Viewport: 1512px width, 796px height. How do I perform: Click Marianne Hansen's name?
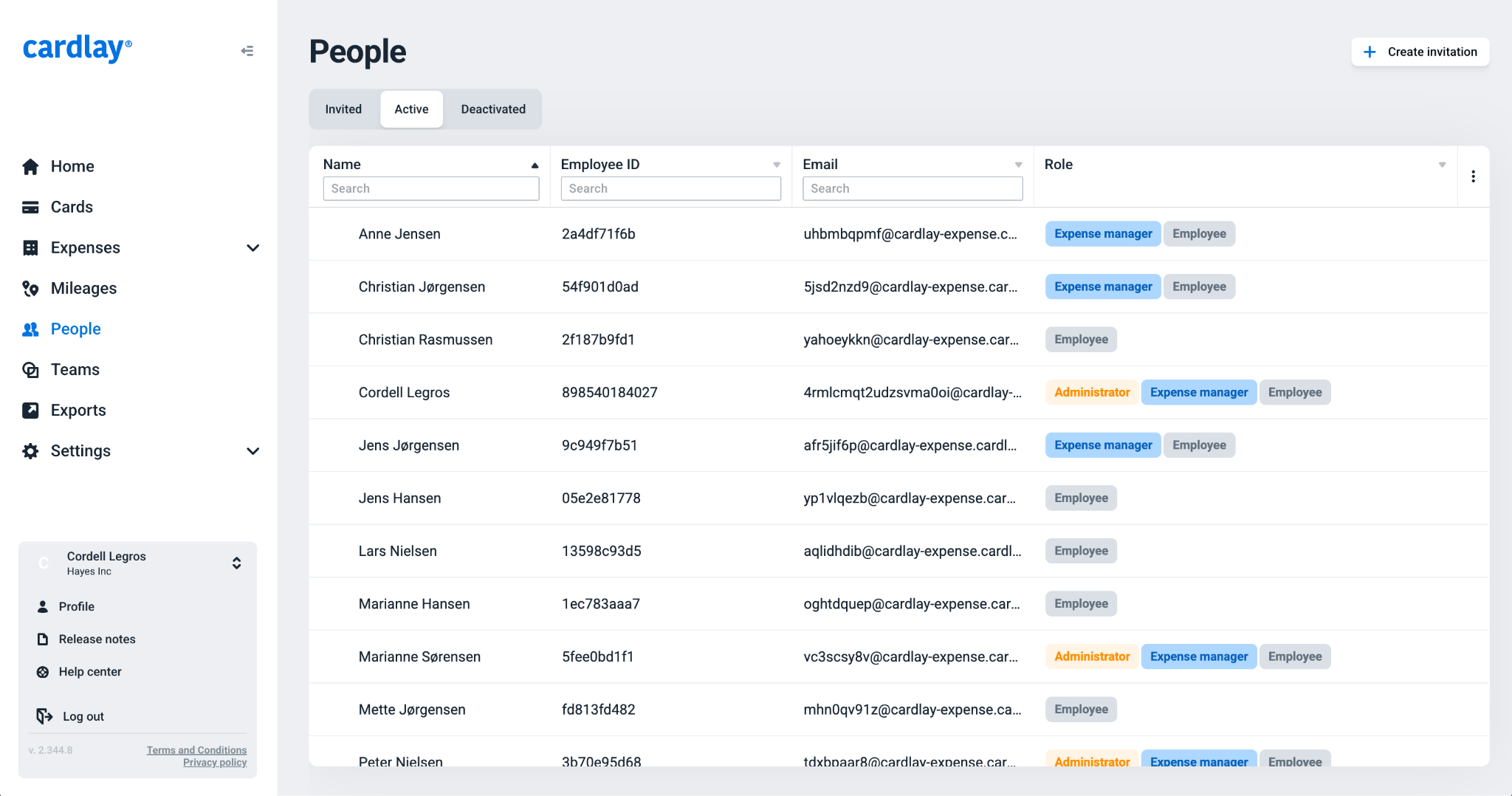point(414,604)
